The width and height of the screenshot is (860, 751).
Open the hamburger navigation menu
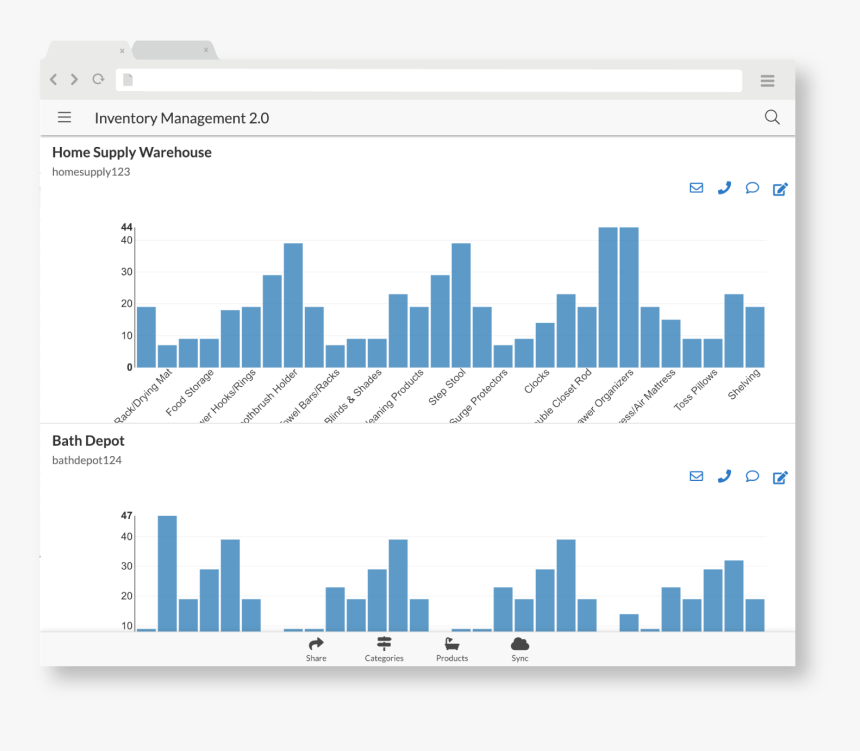64,117
